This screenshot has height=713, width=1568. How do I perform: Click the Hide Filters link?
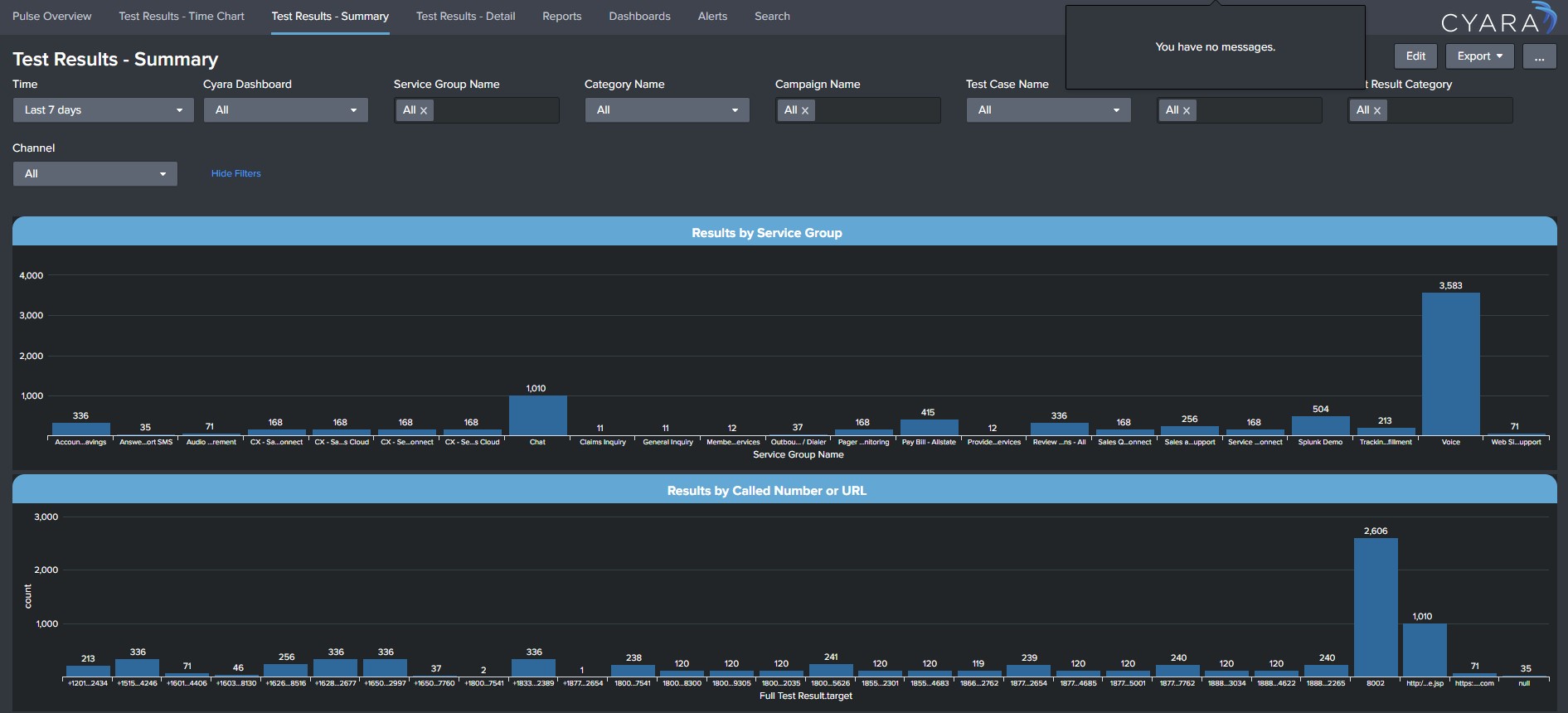[x=235, y=173]
